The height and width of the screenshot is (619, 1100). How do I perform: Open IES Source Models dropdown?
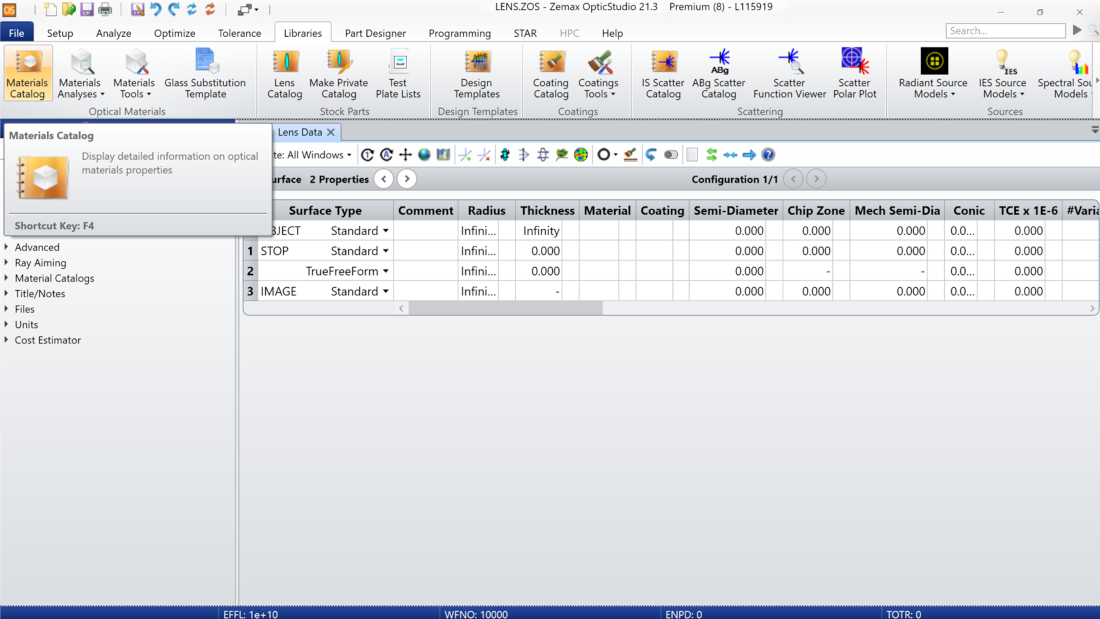(x=1002, y=74)
